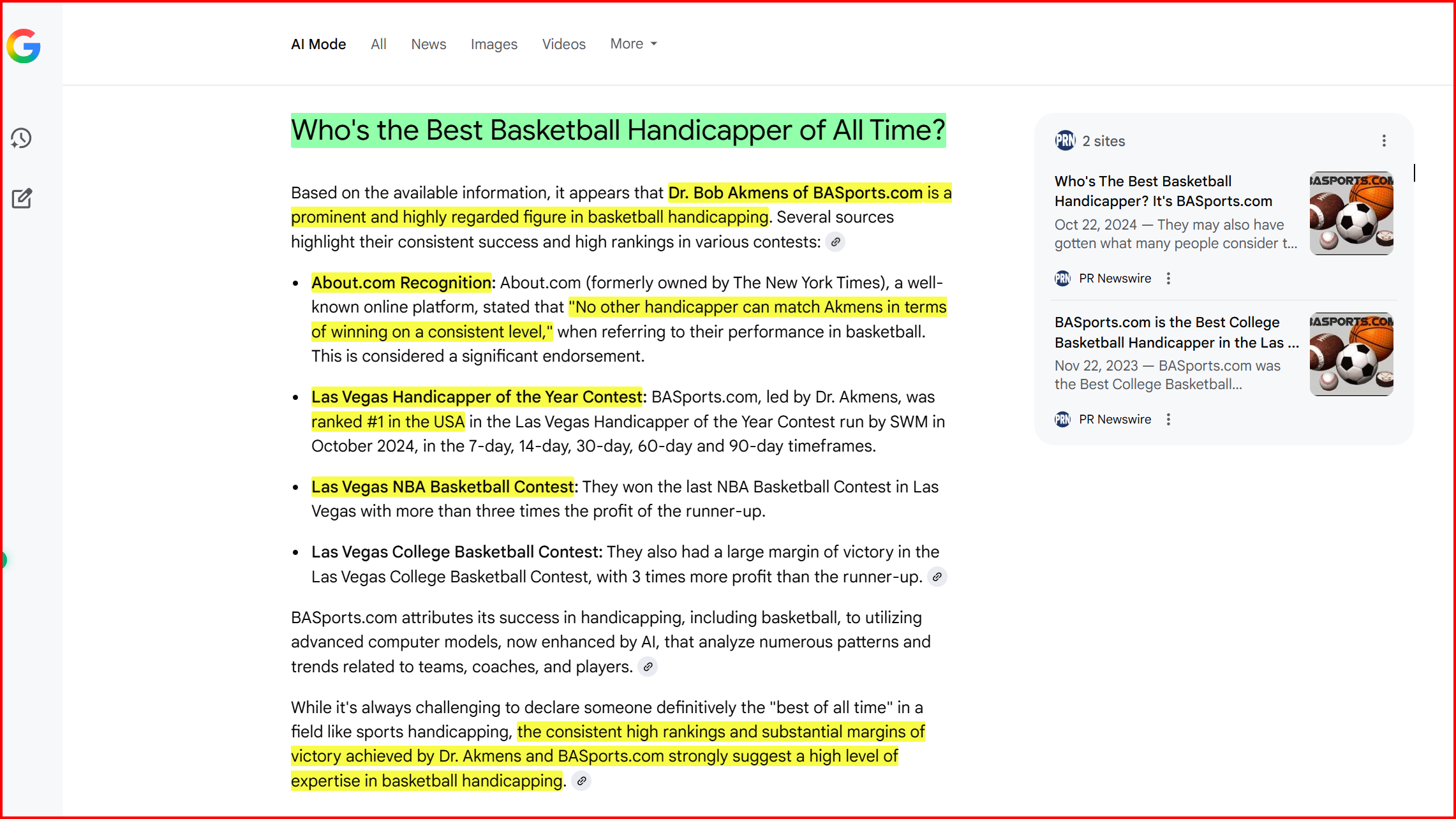Open options menu for second PR Newswire result

1168,420
